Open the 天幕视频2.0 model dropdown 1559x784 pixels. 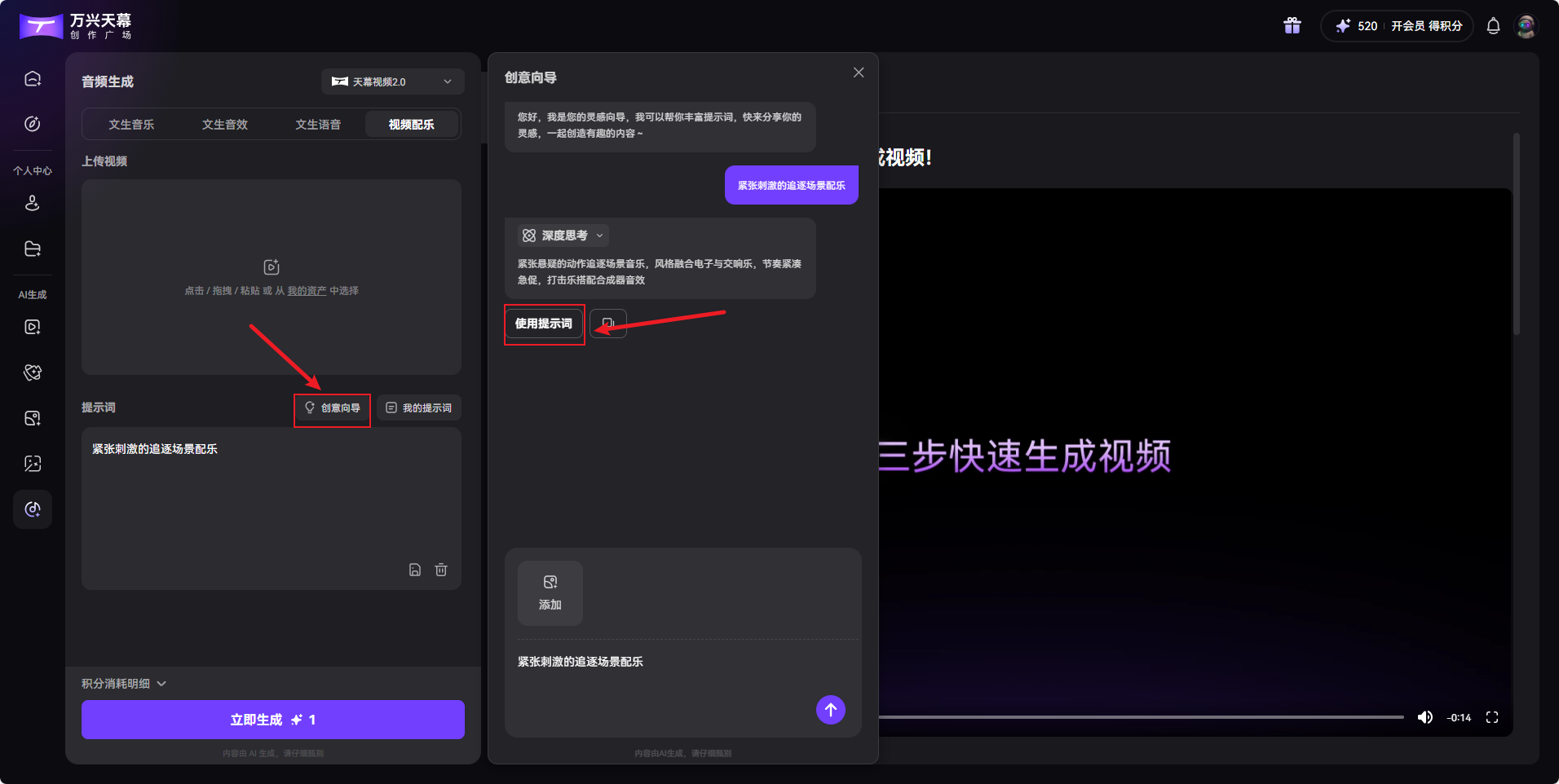point(392,81)
